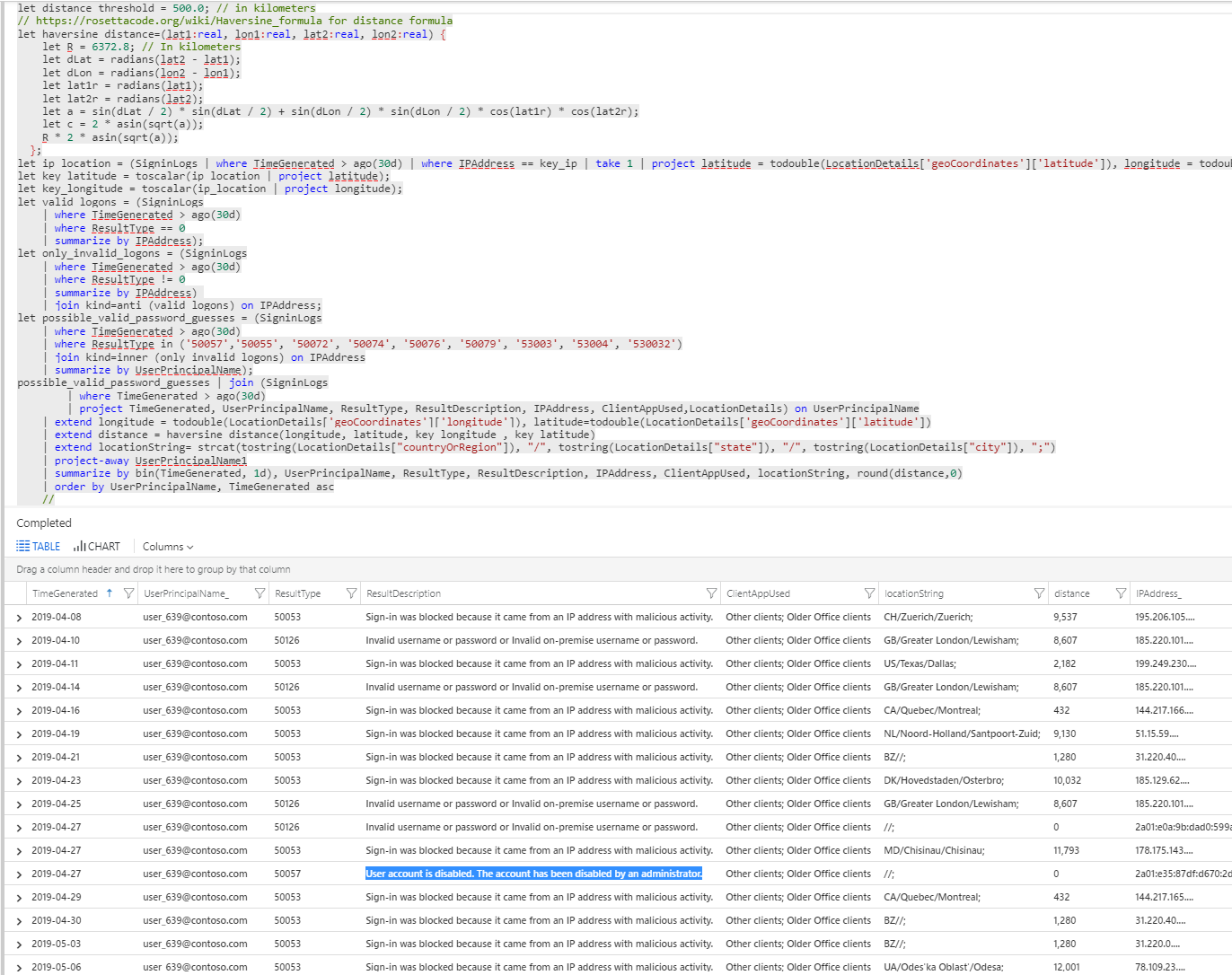The height and width of the screenshot is (975, 1232).
Task: Select the distance value 2,182
Action: [1065, 663]
